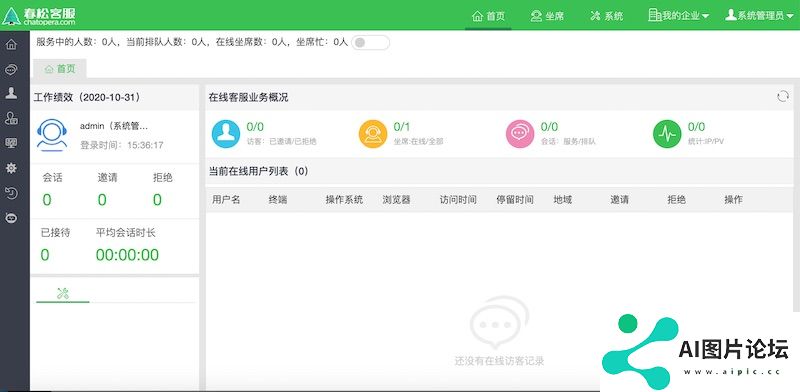Click the 地域 column header
800x392 pixels.
coord(563,200)
